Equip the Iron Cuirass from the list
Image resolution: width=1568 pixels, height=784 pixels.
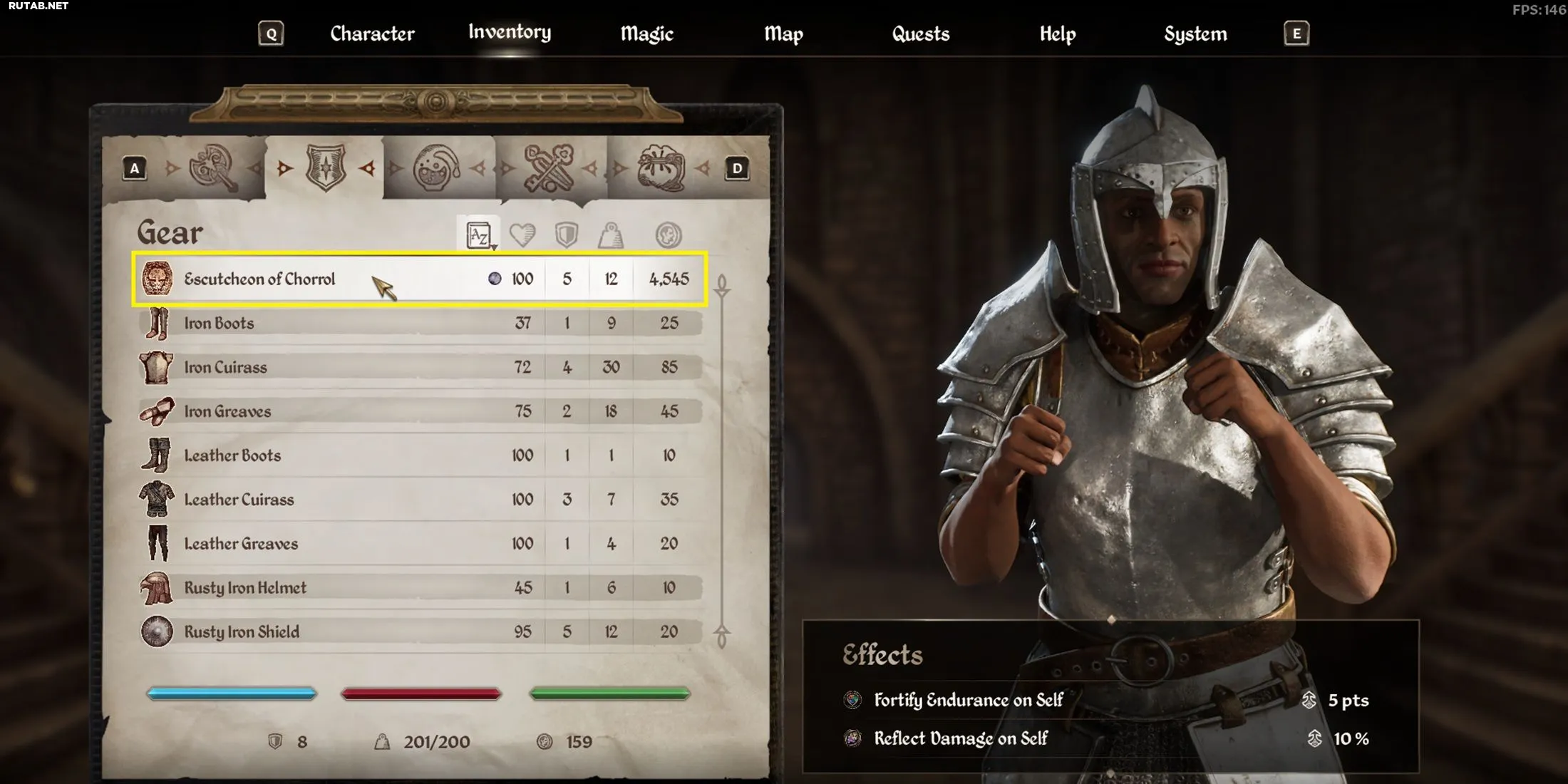pos(420,367)
